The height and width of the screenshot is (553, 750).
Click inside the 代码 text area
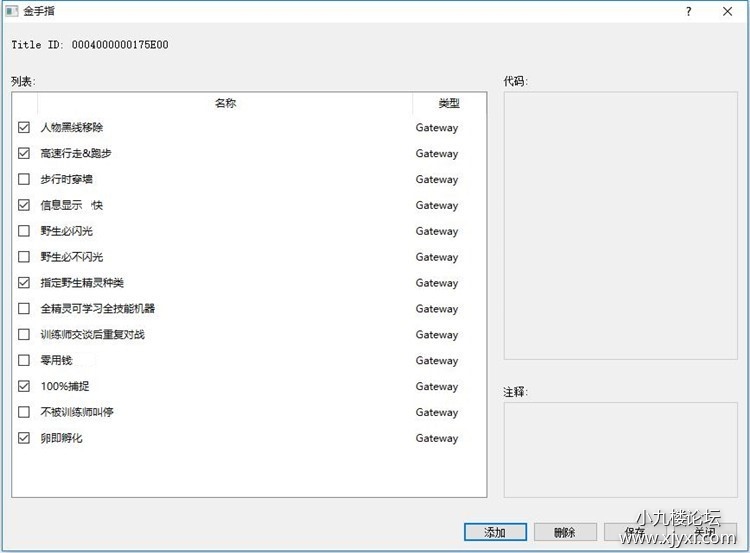(x=620, y=225)
